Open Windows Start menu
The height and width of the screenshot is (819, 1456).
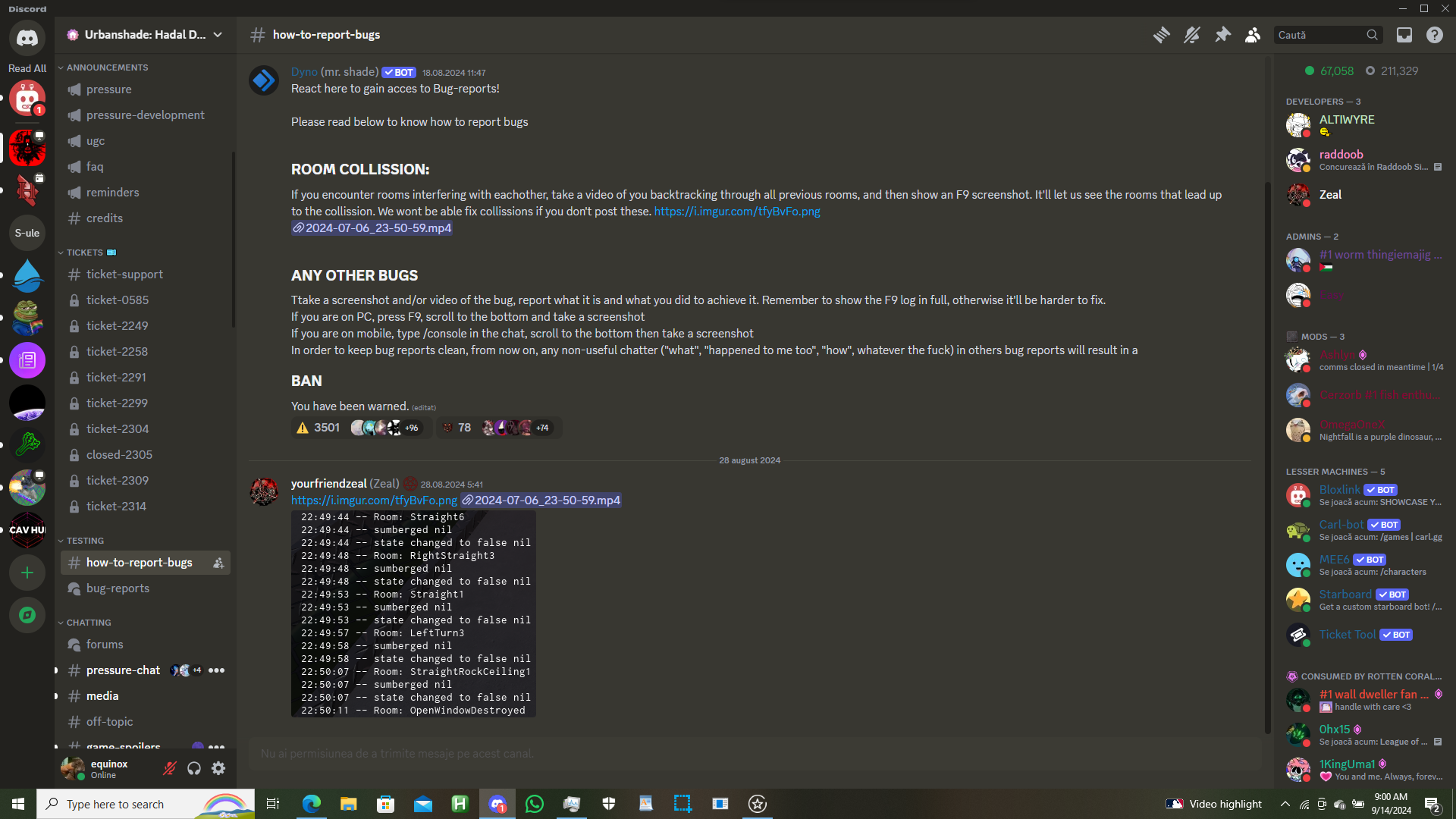click(18, 804)
